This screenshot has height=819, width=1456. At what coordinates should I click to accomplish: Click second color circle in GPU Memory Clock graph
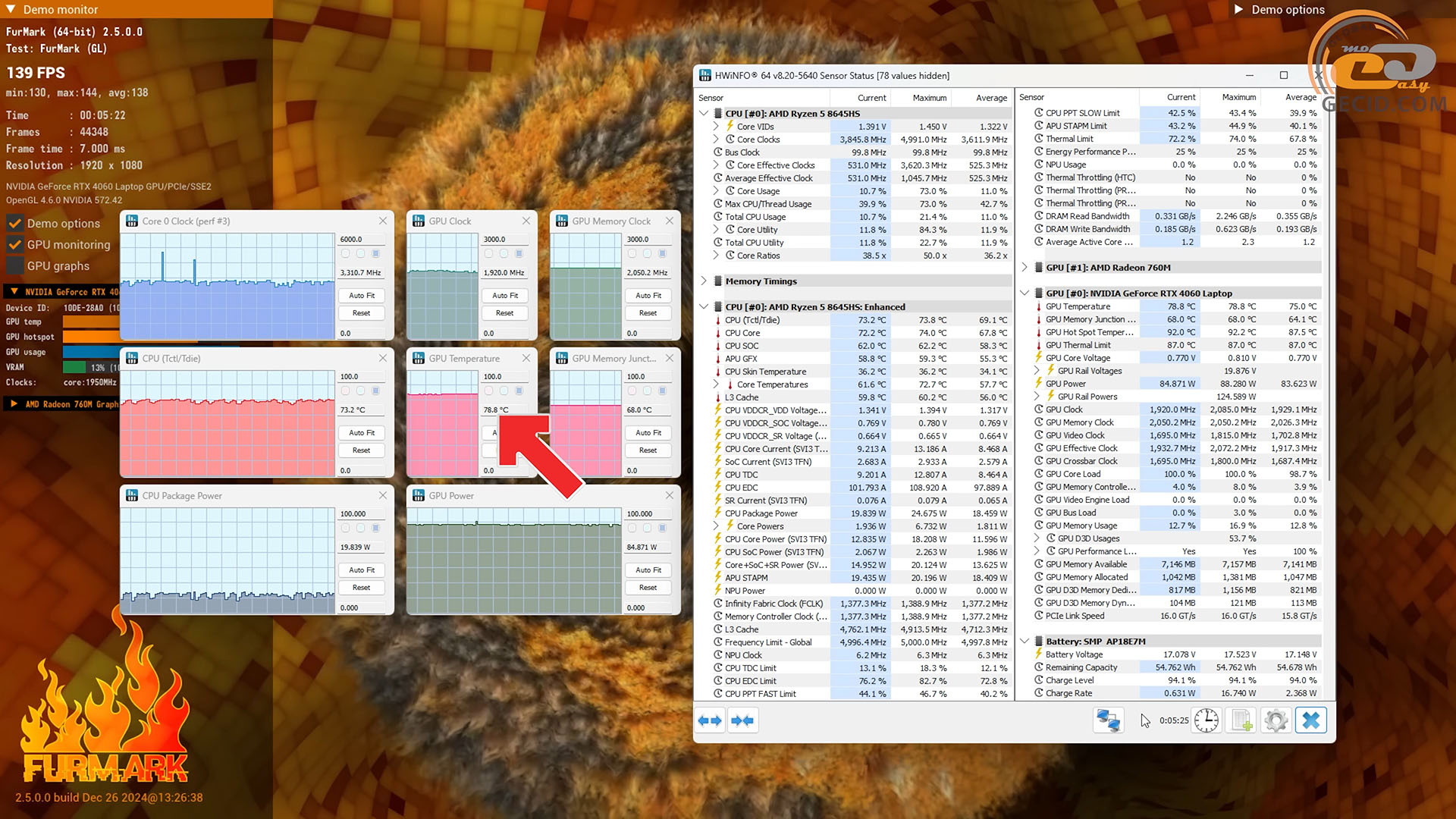[647, 253]
